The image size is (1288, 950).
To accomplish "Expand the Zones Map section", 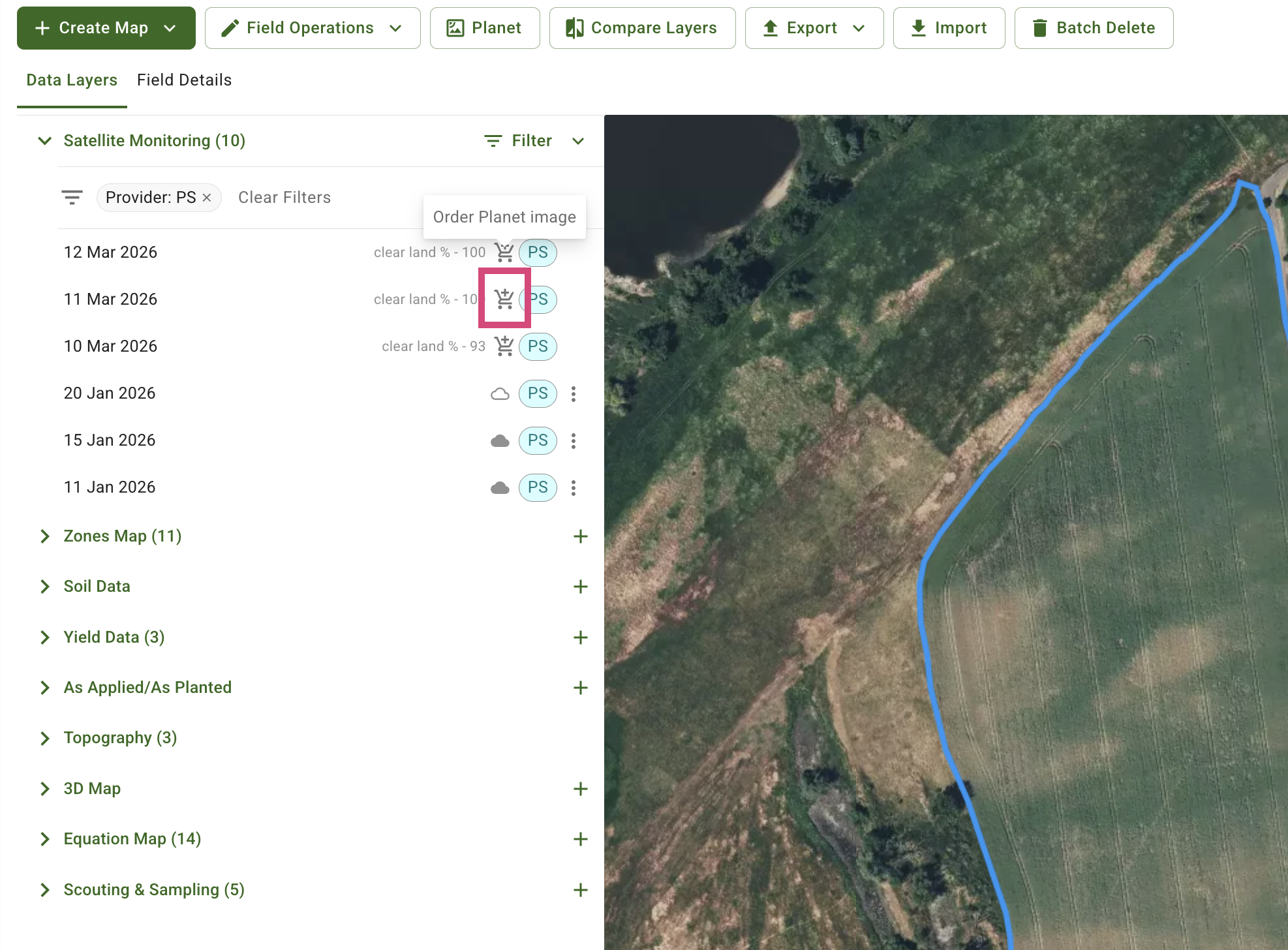I will [44, 536].
